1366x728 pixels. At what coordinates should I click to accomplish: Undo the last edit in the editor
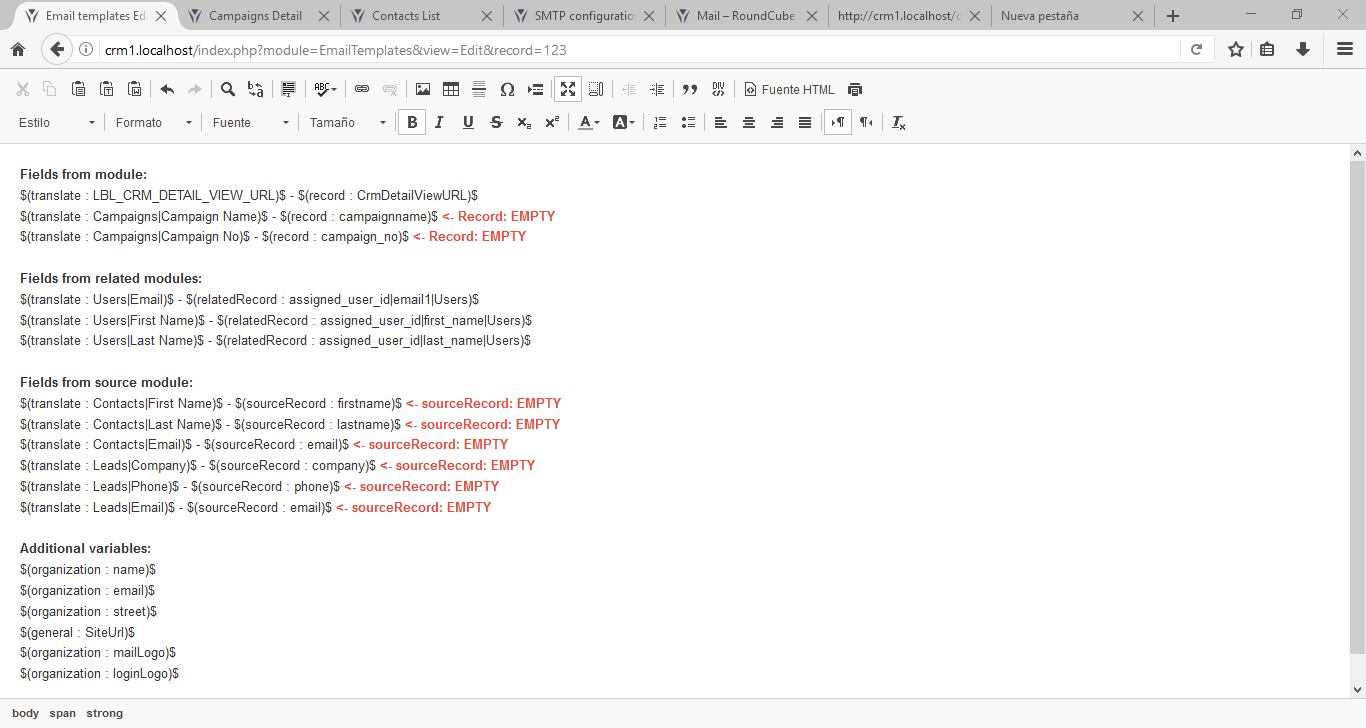tap(167, 89)
